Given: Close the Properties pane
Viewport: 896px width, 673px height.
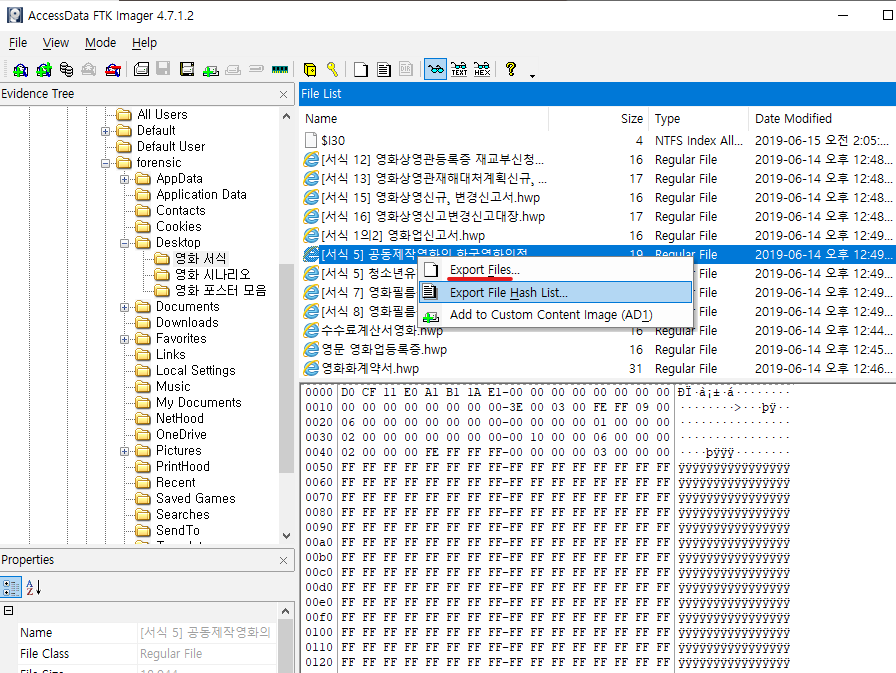Looking at the screenshot, I should (283, 560).
